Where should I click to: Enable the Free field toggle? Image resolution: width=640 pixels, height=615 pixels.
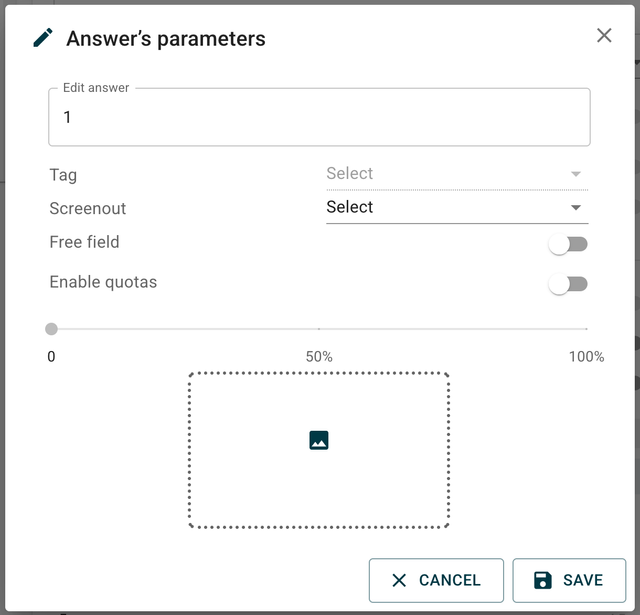[568, 245]
